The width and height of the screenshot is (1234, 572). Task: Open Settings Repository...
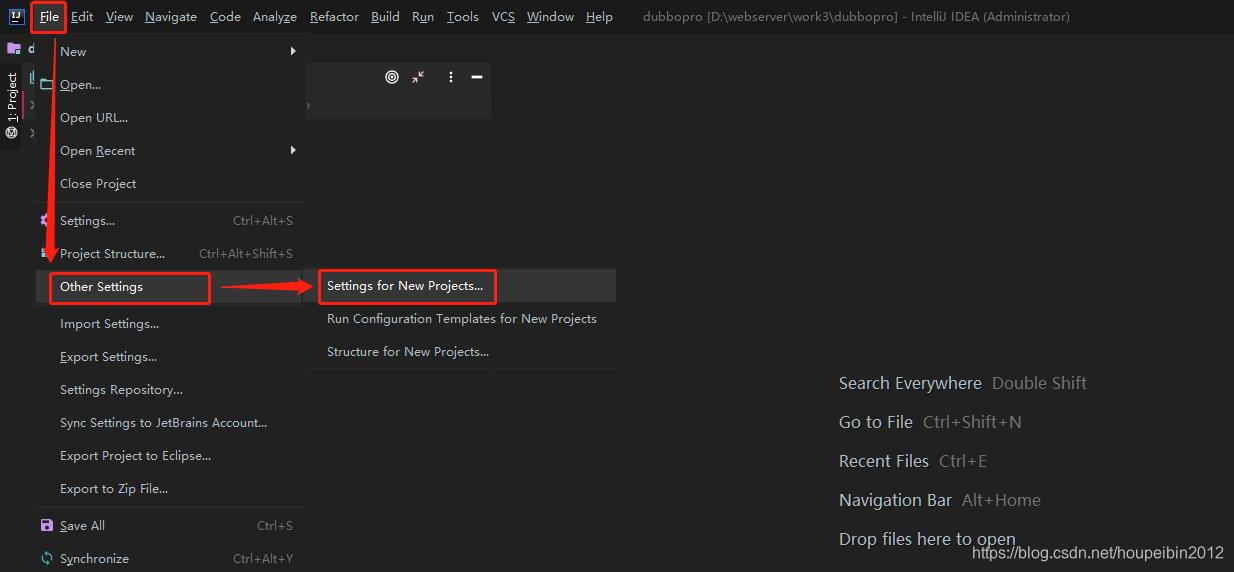click(170, 390)
